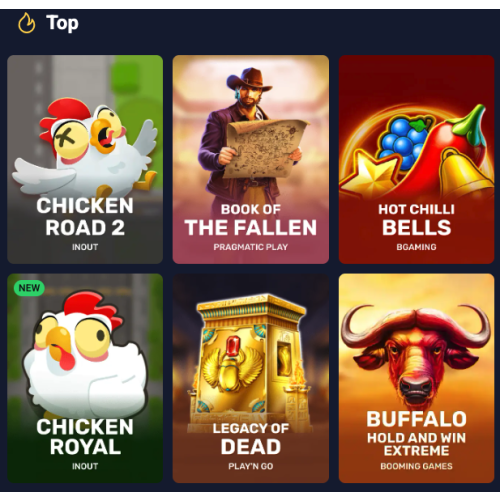Click the PRAGMATIC PLAY provider label
This screenshot has height=500, width=500.
251,247
